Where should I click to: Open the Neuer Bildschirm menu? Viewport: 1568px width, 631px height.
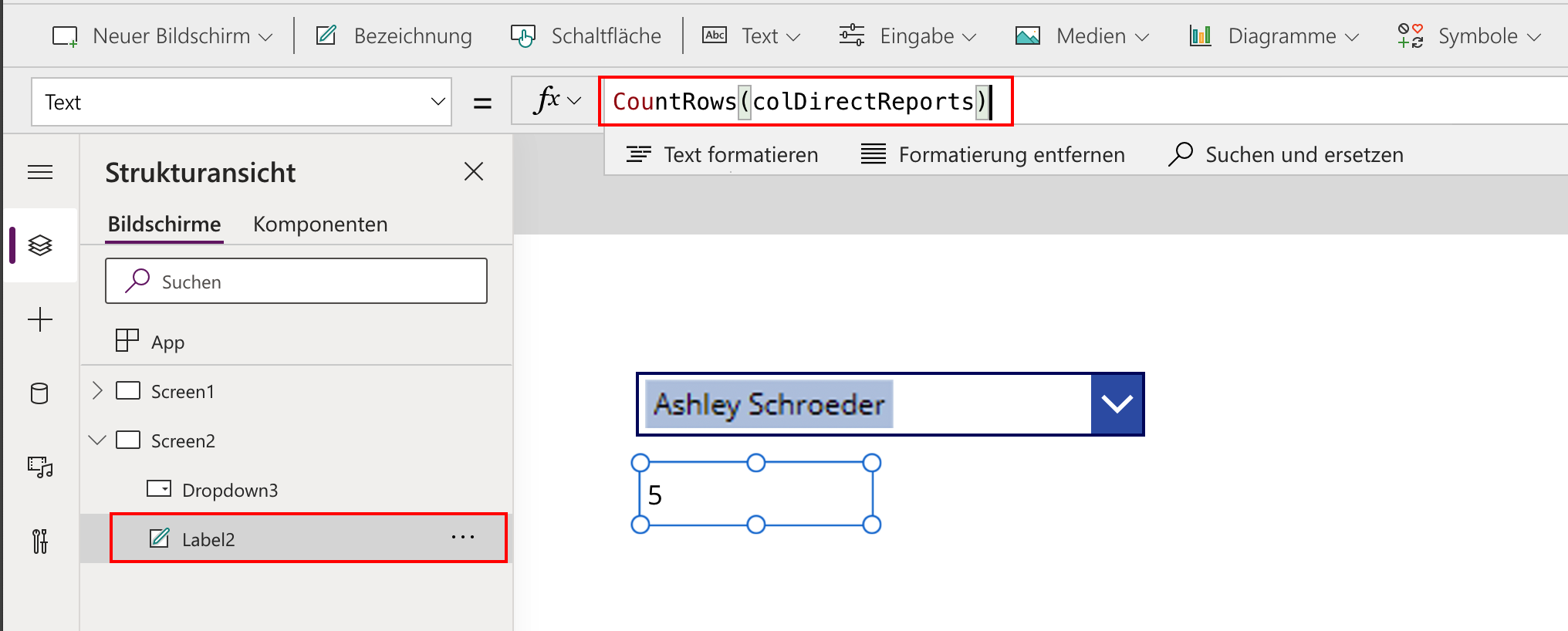pos(163,36)
